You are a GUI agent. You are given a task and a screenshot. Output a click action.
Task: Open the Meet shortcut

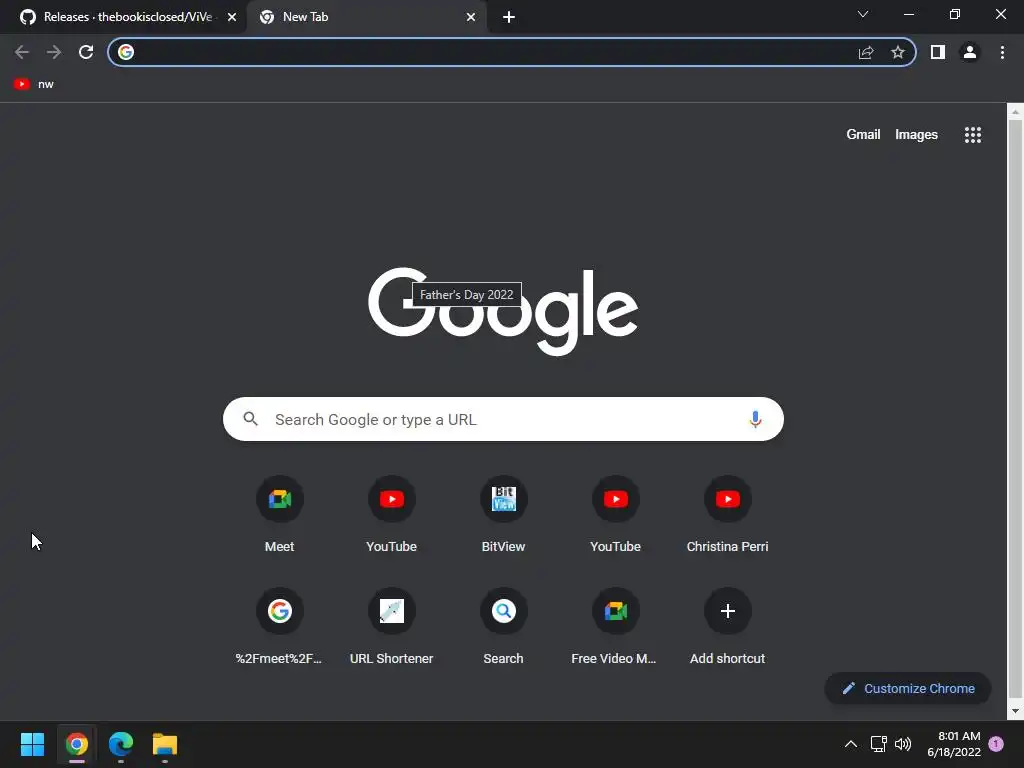(x=280, y=515)
